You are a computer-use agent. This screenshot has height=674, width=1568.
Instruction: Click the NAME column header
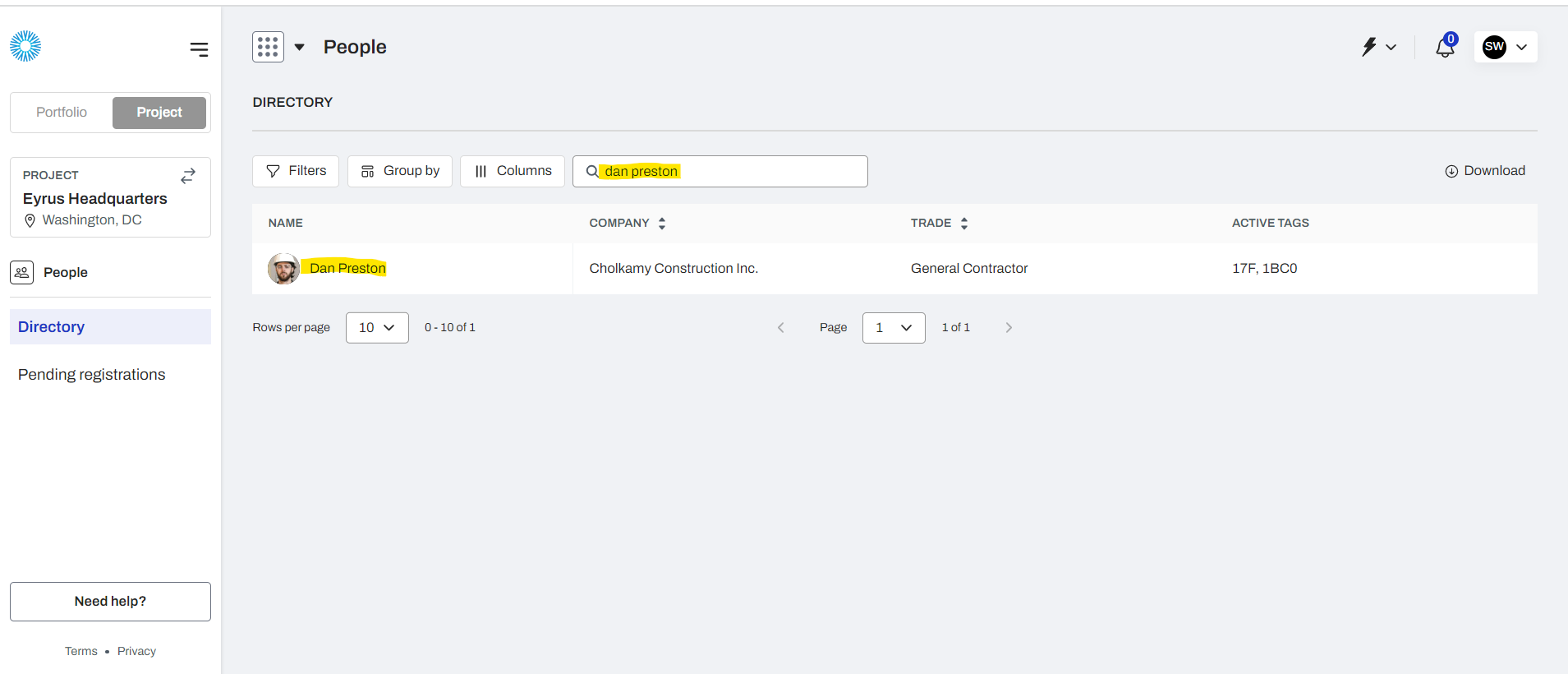click(x=286, y=223)
